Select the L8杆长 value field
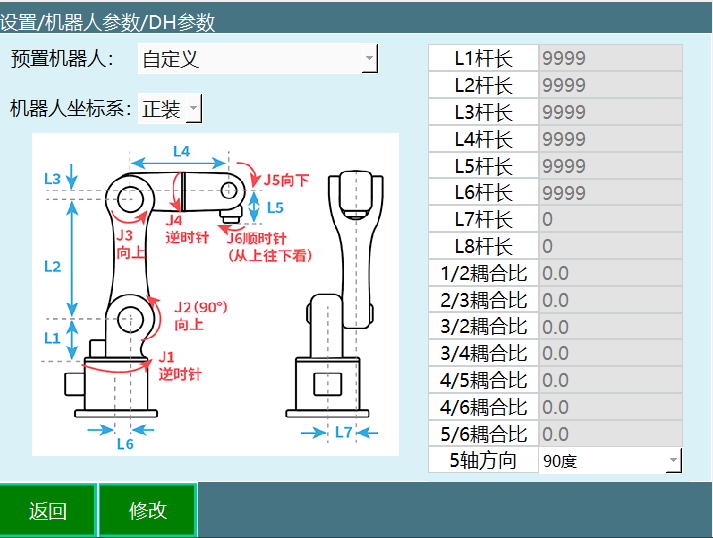Image resolution: width=713 pixels, height=538 pixels. 610,246
